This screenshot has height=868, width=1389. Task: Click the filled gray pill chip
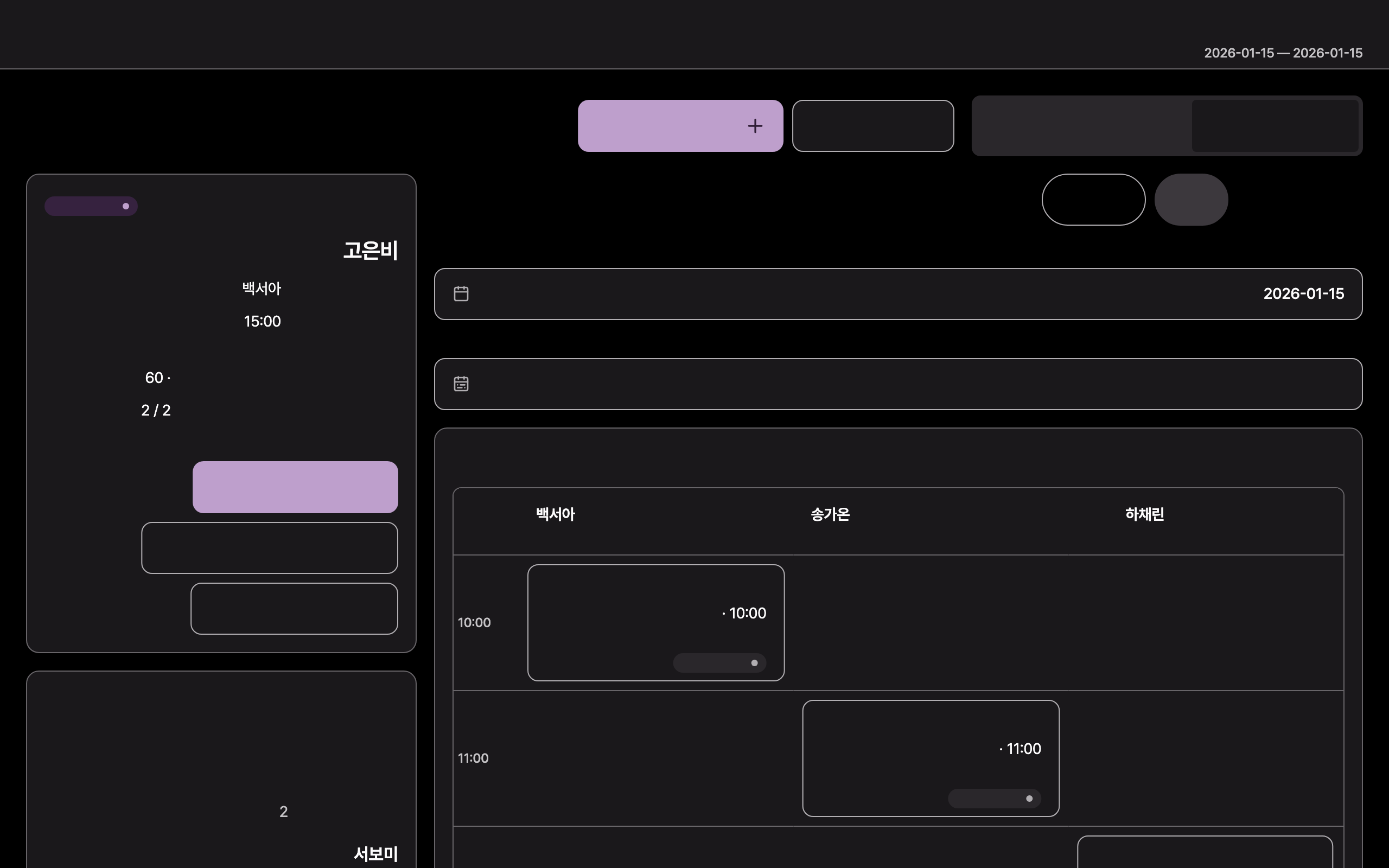point(1191,200)
